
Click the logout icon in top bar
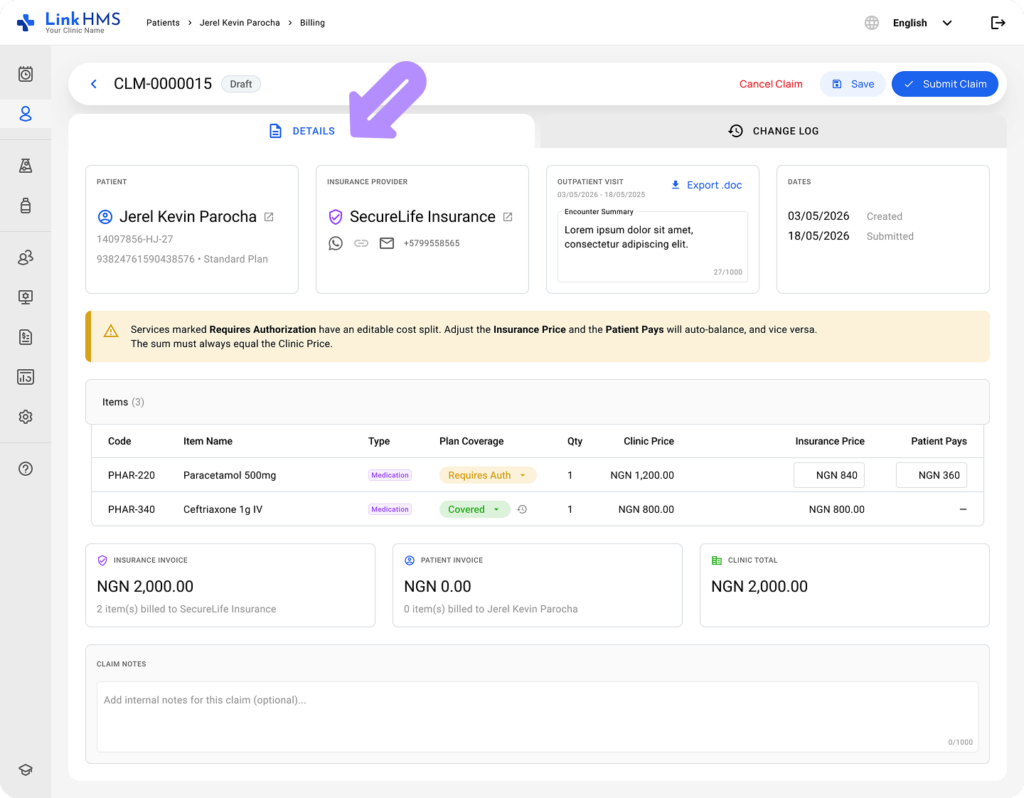click(x=998, y=23)
